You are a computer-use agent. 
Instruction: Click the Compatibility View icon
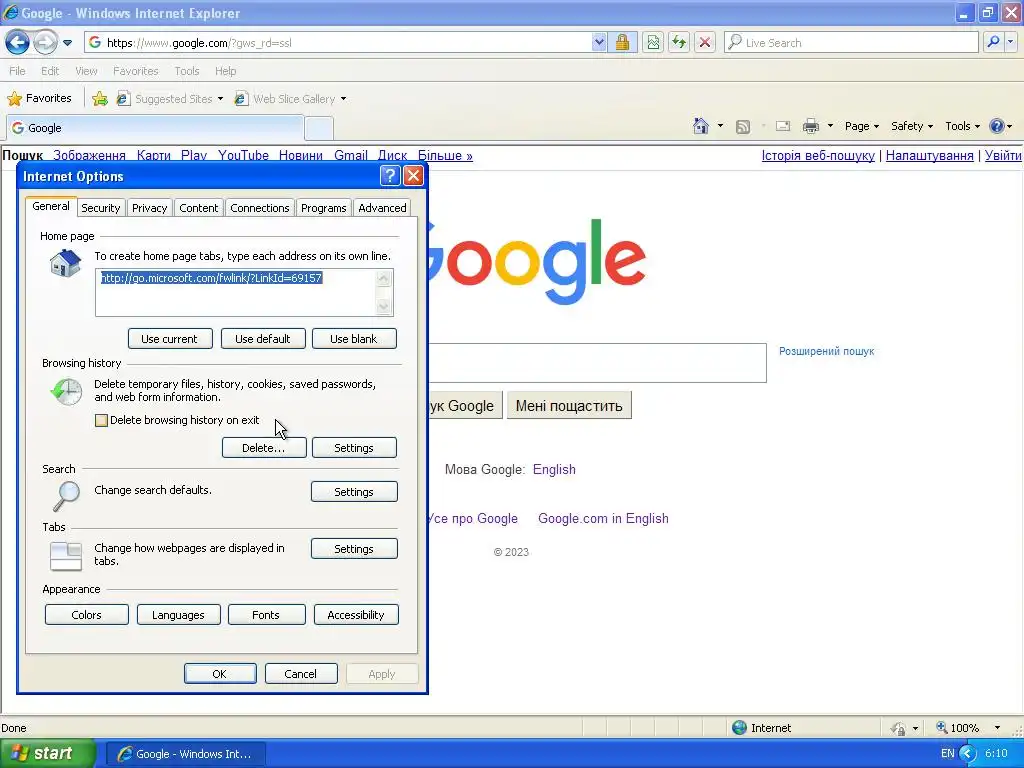653,42
